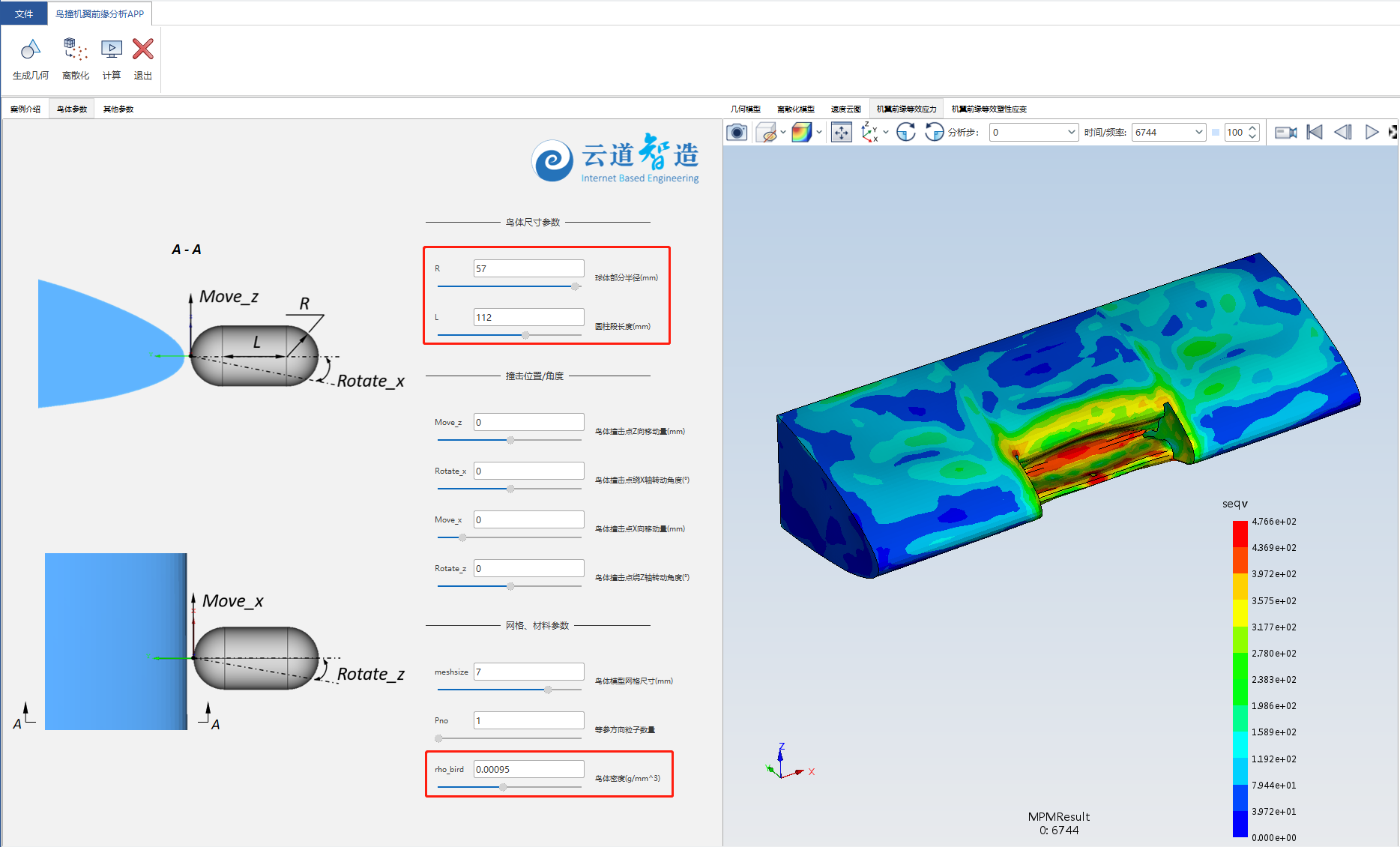
Task: Click the dark blue bottom legend band
Action: (x=1240, y=824)
